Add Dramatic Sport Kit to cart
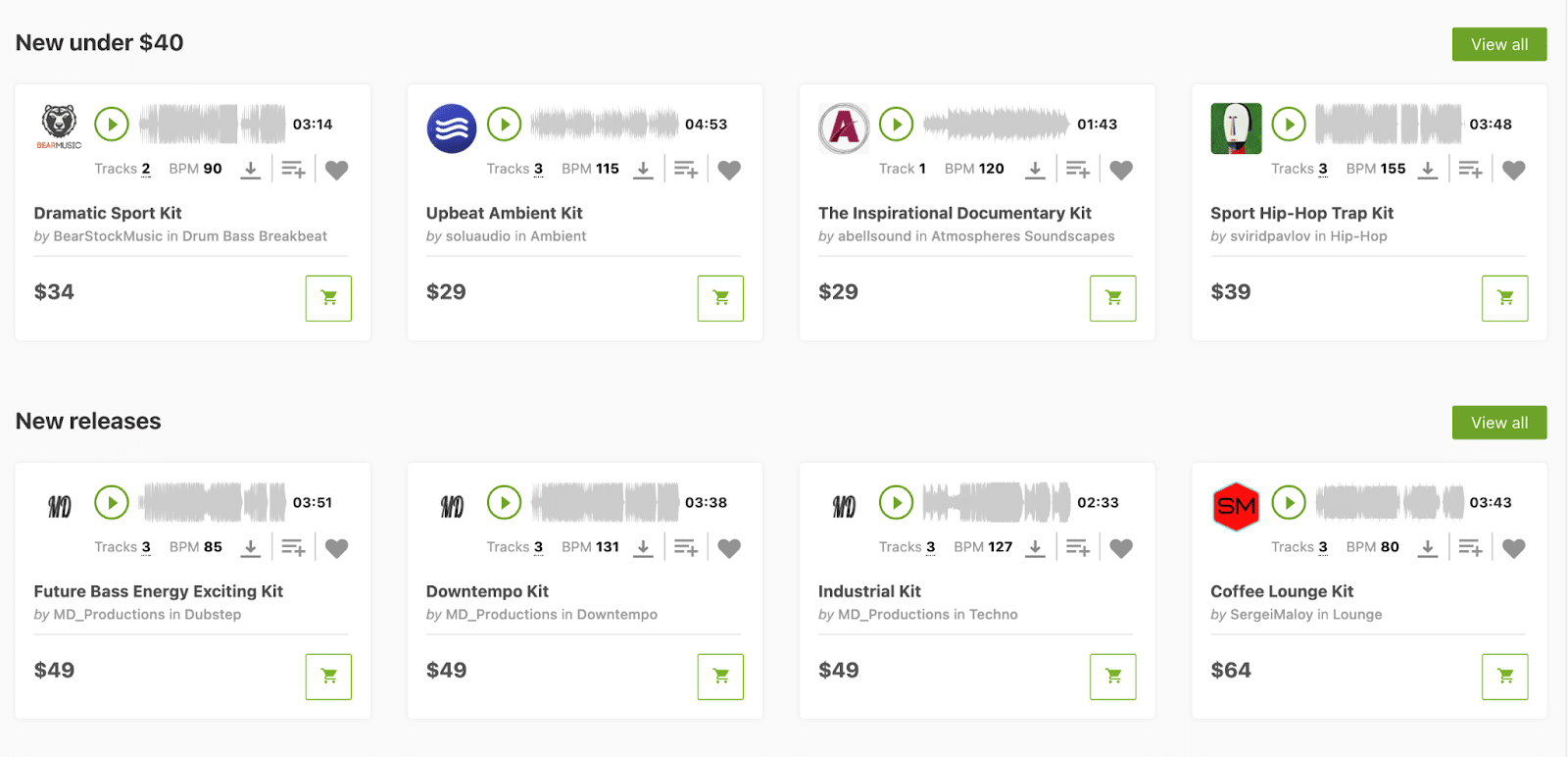Screen dimensions: 1568x757 [x=328, y=298]
